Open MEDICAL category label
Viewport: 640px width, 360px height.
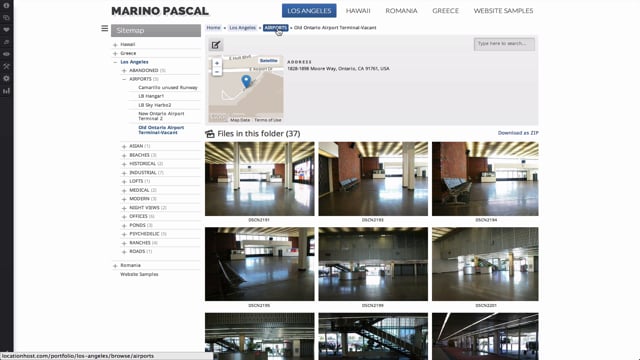click(139, 190)
